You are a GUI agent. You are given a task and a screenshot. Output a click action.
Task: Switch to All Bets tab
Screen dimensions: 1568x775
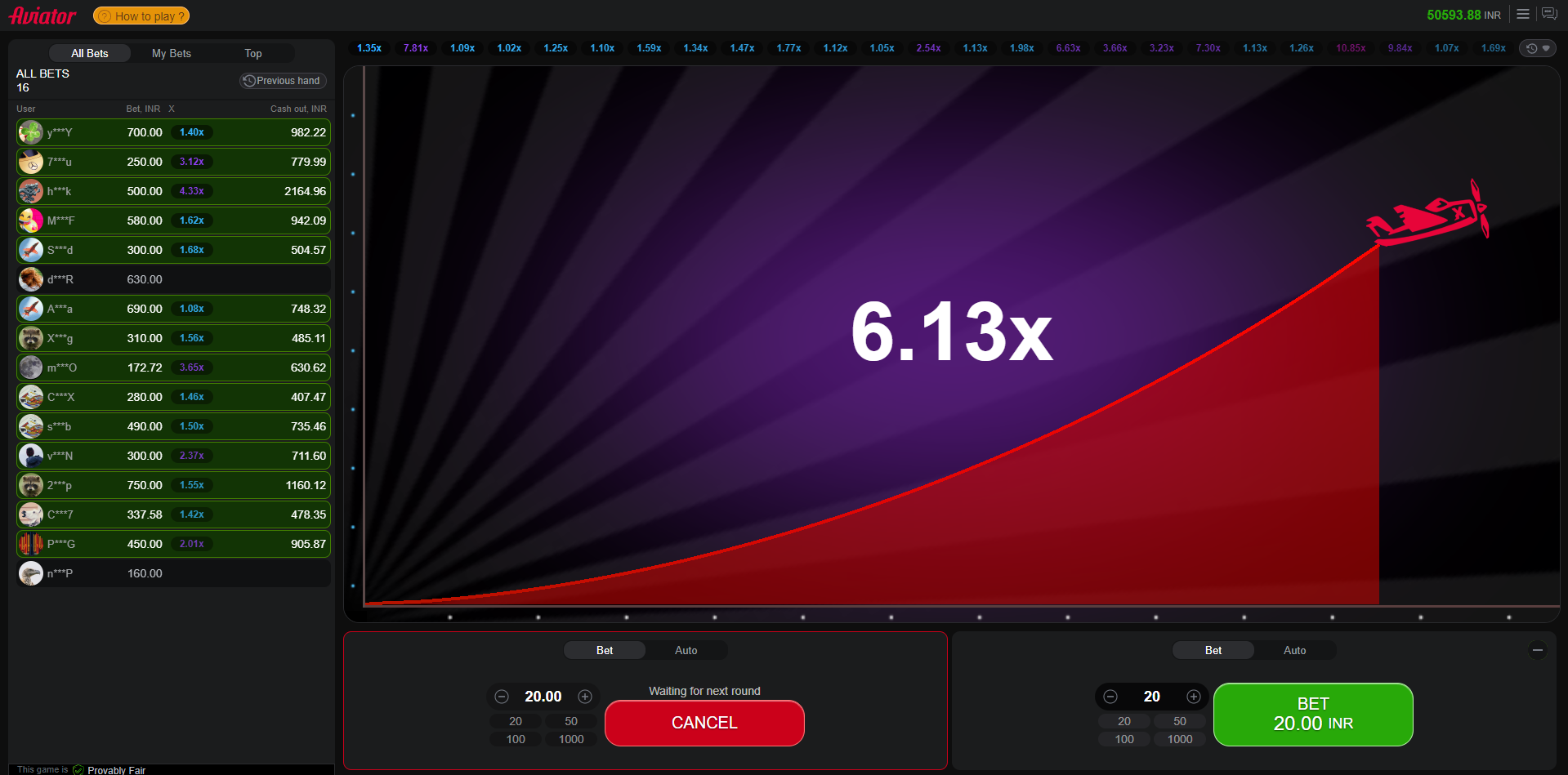click(90, 53)
